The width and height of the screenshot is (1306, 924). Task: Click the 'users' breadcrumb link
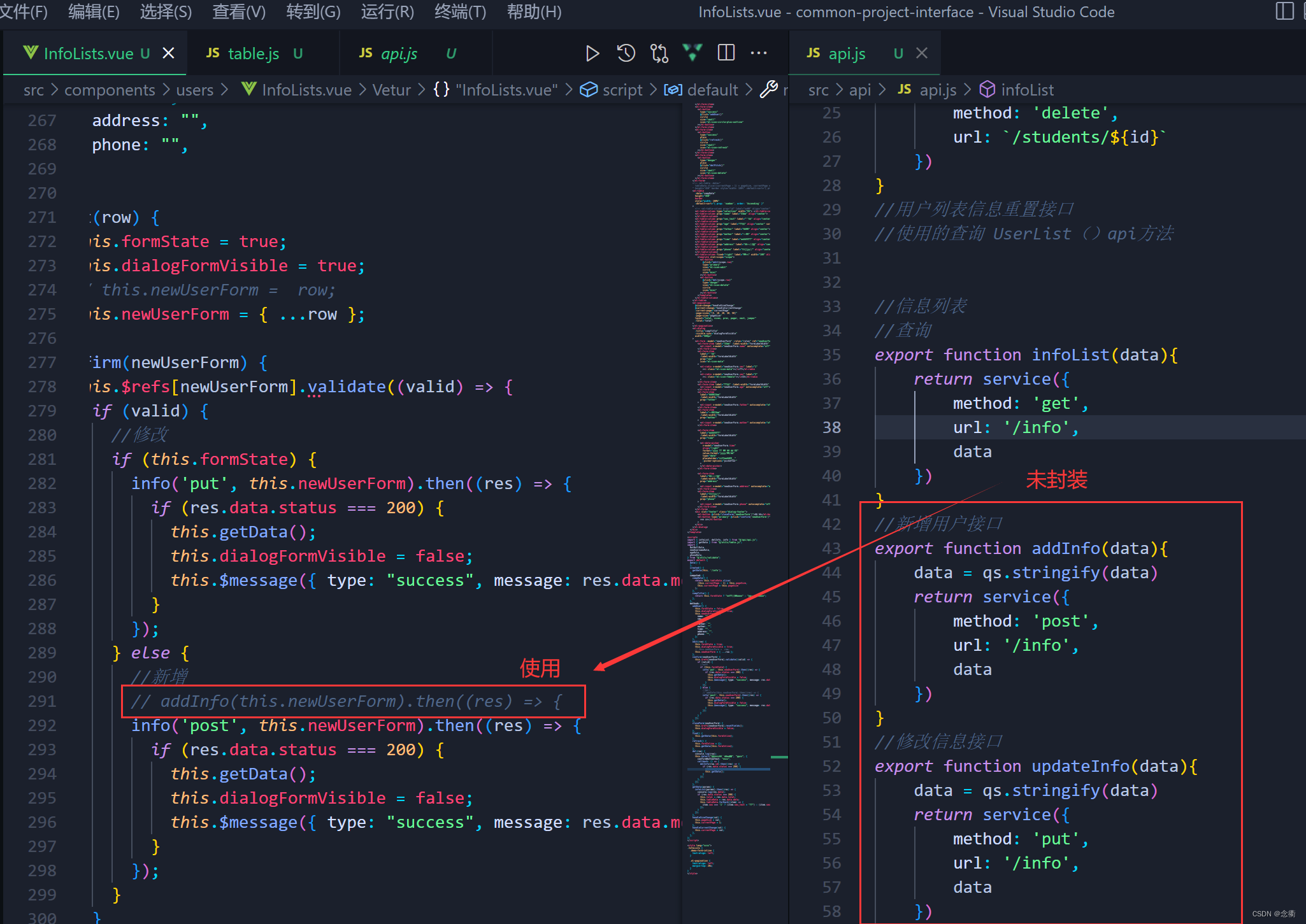click(x=194, y=90)
